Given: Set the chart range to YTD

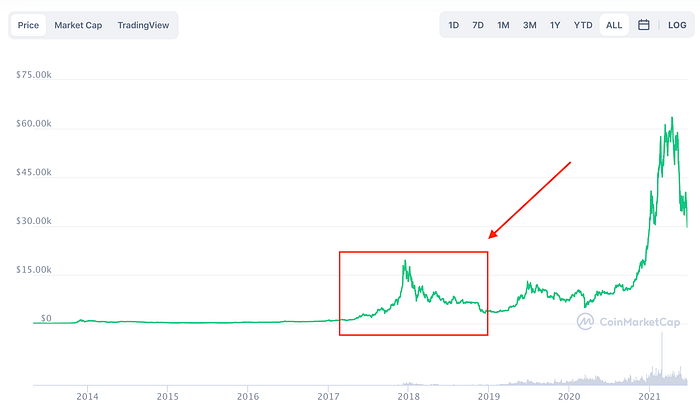Looking at the screenshot, I should (583, 25).
